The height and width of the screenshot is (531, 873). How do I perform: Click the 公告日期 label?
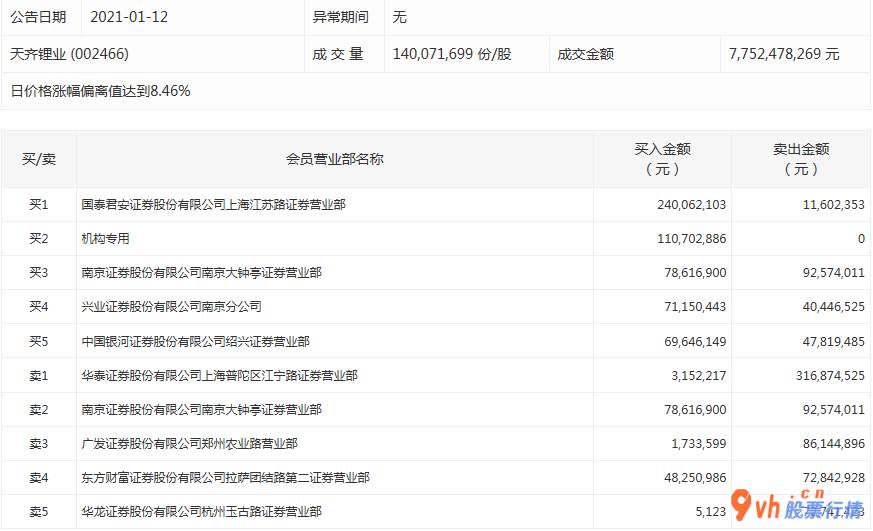click(38, 17)
